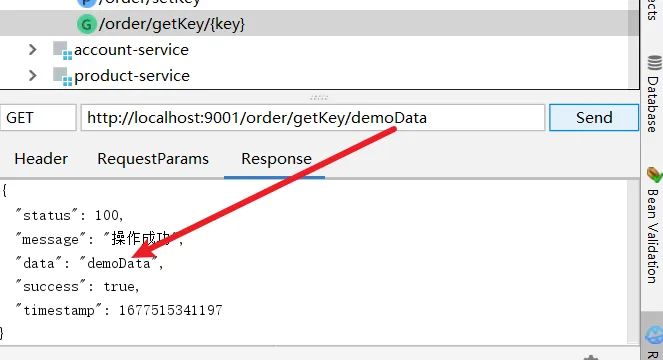
Task: Expand the account-service tree node
Action: pyautogui.click(x=33, y=50)
